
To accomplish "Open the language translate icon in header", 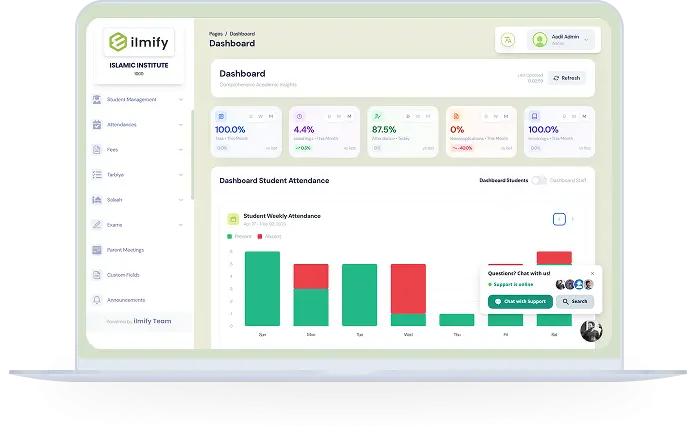I will (508, 40).
